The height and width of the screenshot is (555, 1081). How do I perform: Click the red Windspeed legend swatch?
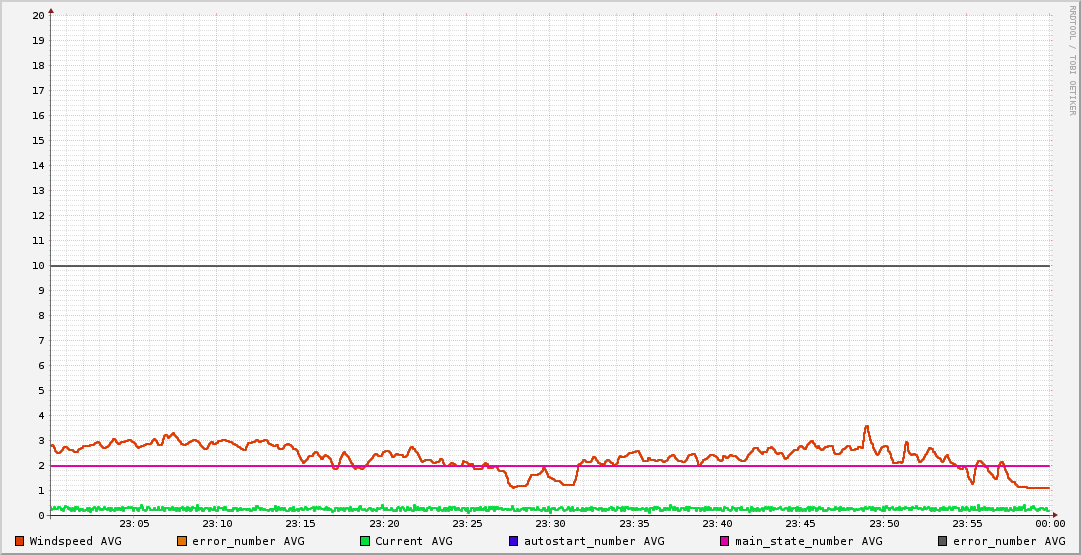(20, 541)
